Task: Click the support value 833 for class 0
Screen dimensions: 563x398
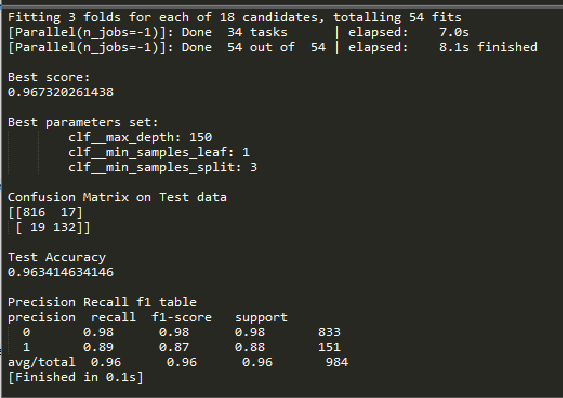Action: 329,332
